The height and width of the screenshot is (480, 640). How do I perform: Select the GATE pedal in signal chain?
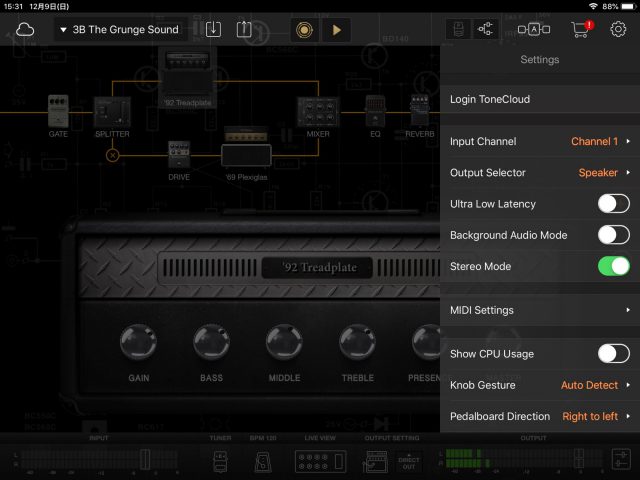pyautogui.click(x=58, y=111)
